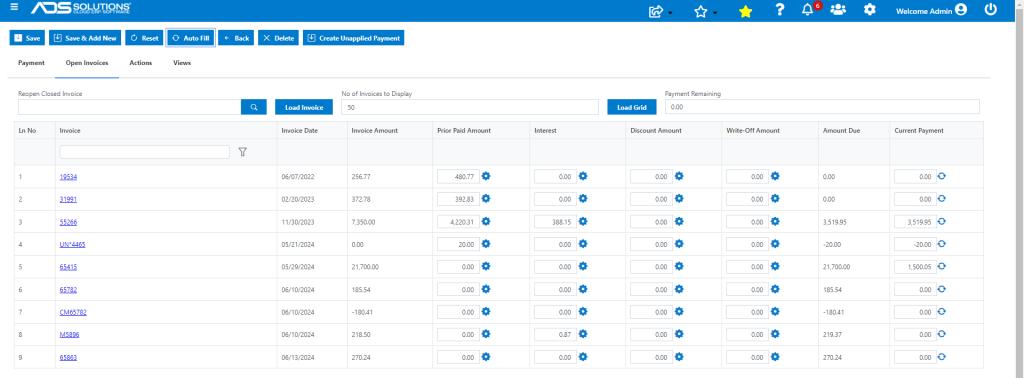The image size is (1024, 378).
Task: Click No of Invoices to Display field
Action: click(470, 107)
